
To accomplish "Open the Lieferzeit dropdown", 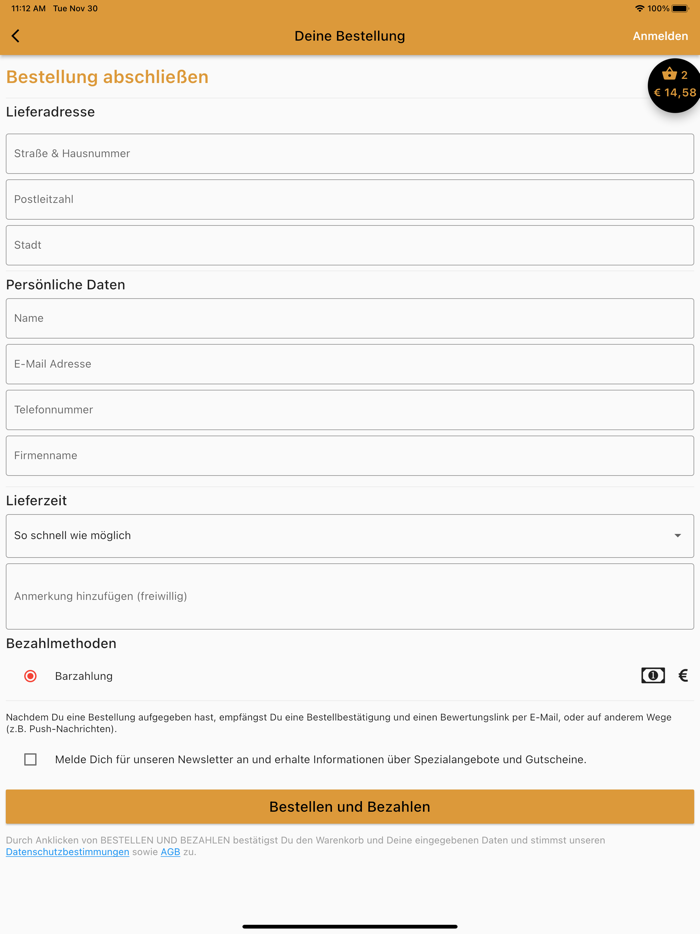I will (x=340, y=536).
